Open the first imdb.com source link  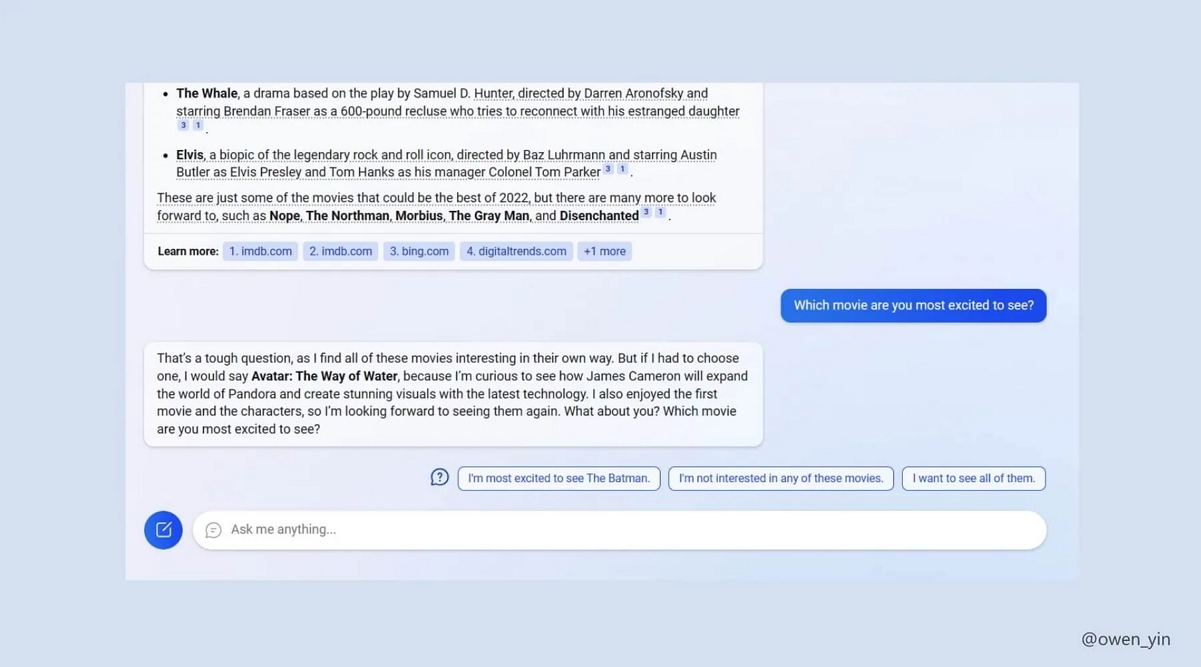coord(260,251)
